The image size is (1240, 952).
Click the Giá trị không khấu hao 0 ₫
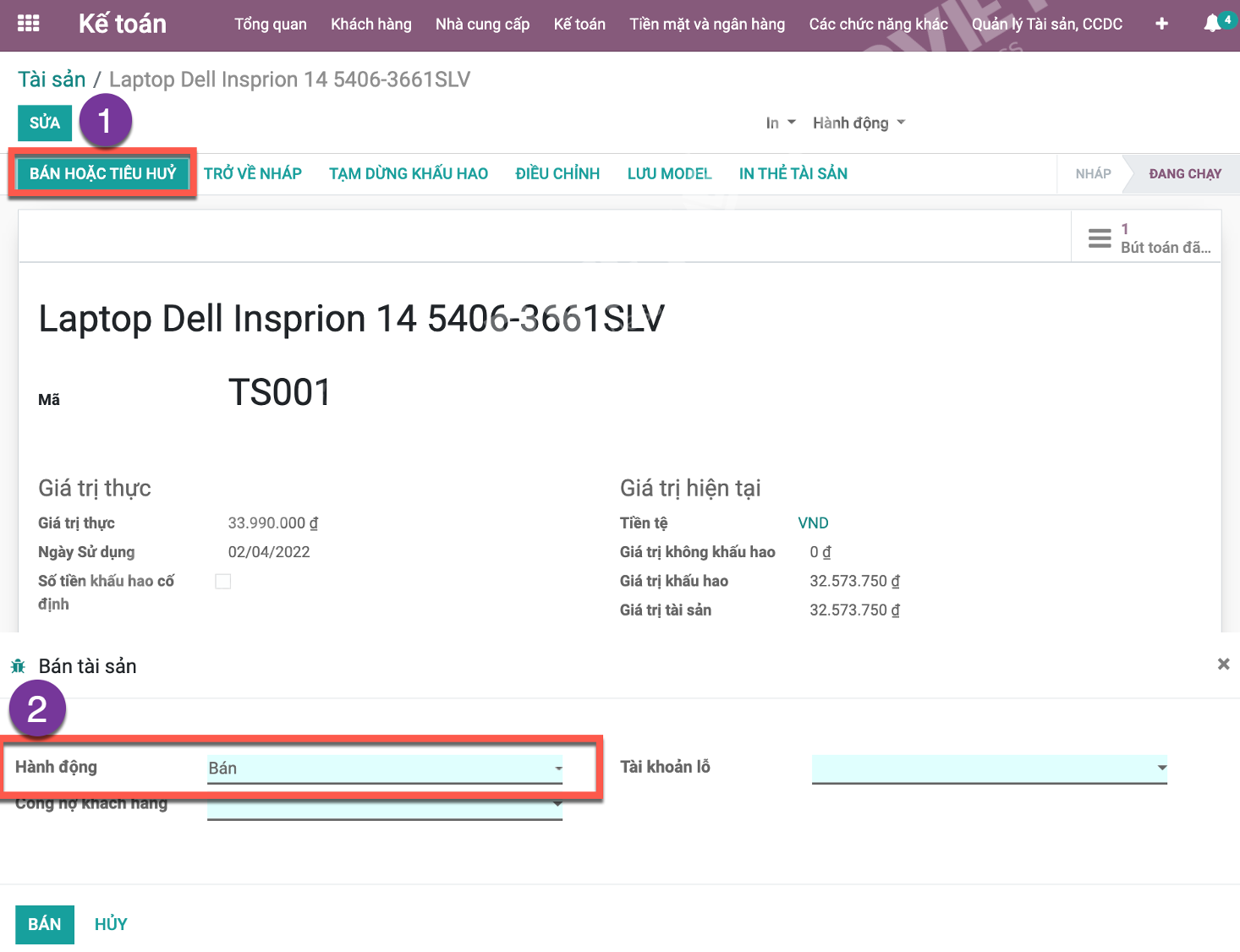pos(820,552)
